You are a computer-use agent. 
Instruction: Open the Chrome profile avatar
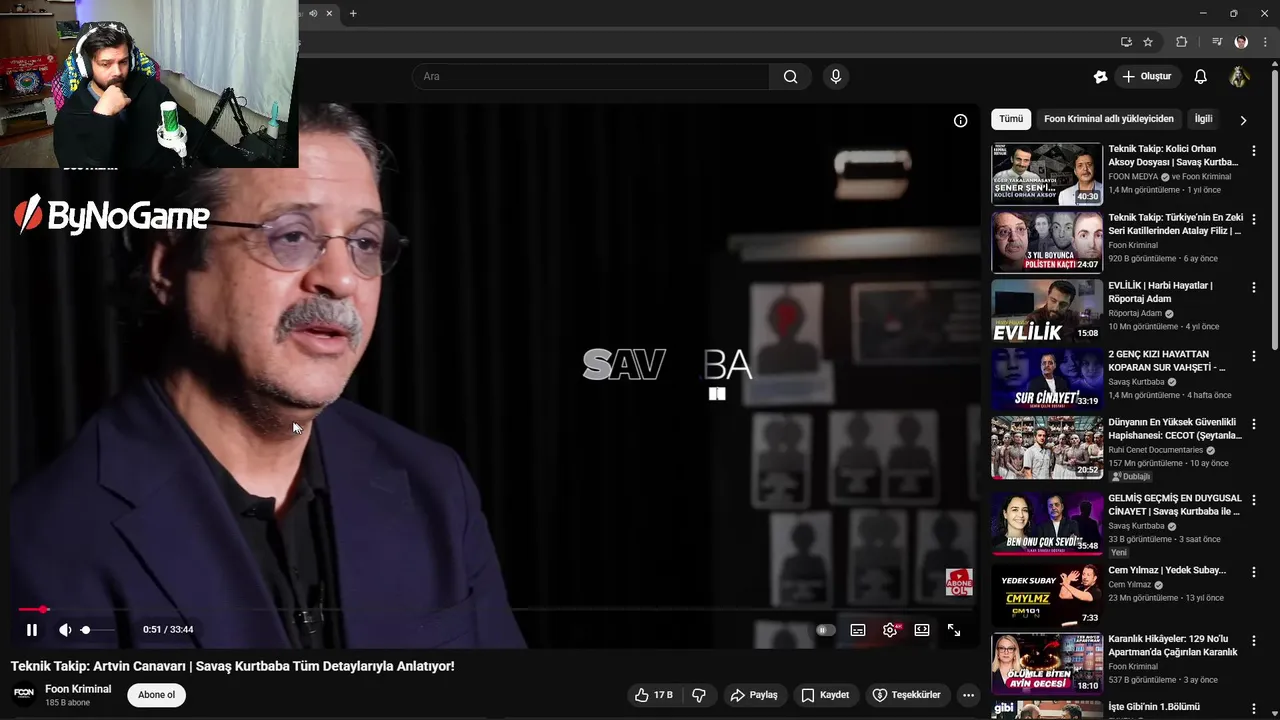(x=1241, y=42)
